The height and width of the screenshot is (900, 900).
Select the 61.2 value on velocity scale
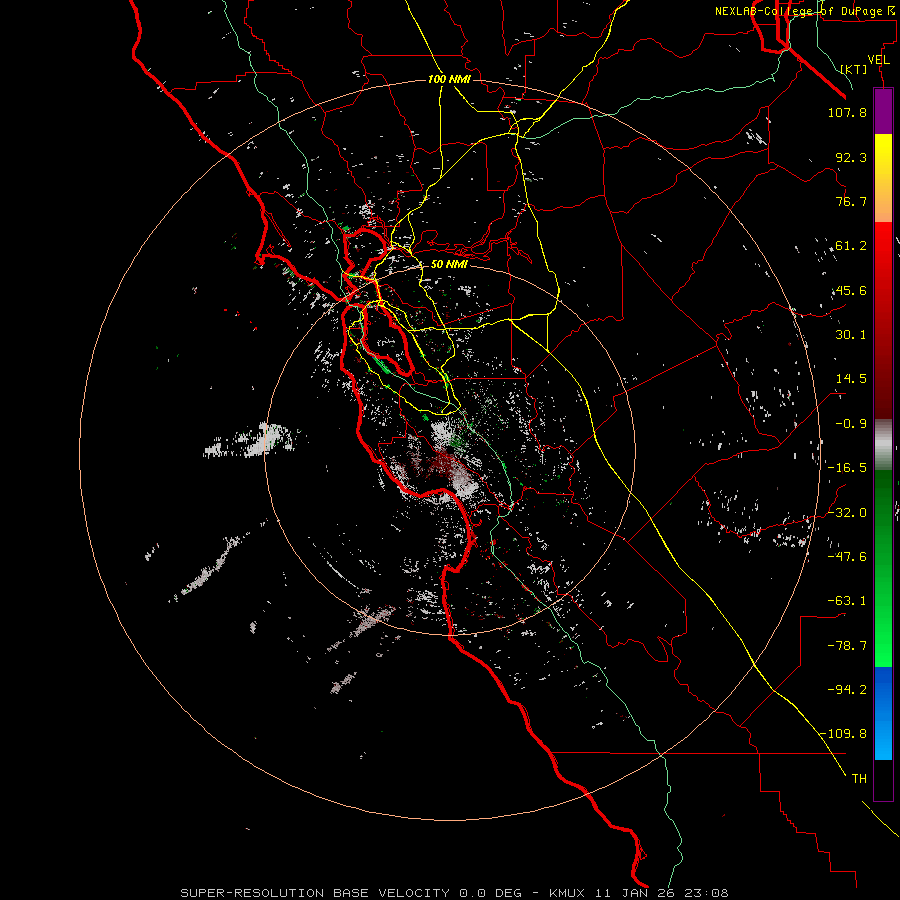[851, 246]
